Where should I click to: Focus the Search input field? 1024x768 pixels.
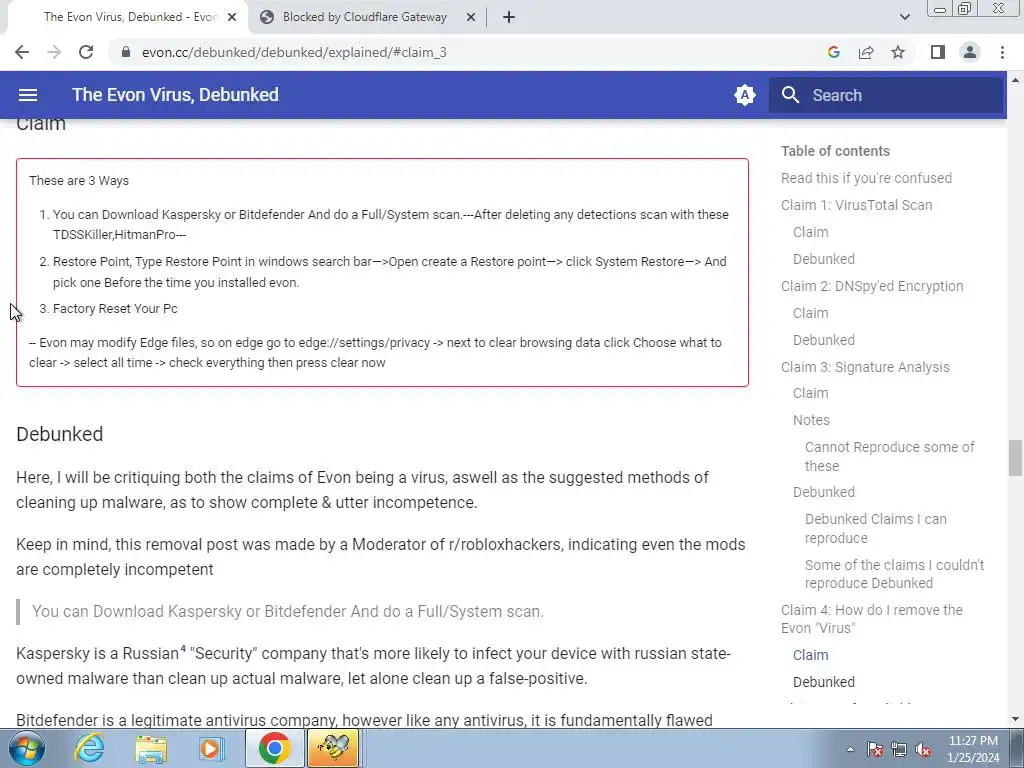point(886,95)
